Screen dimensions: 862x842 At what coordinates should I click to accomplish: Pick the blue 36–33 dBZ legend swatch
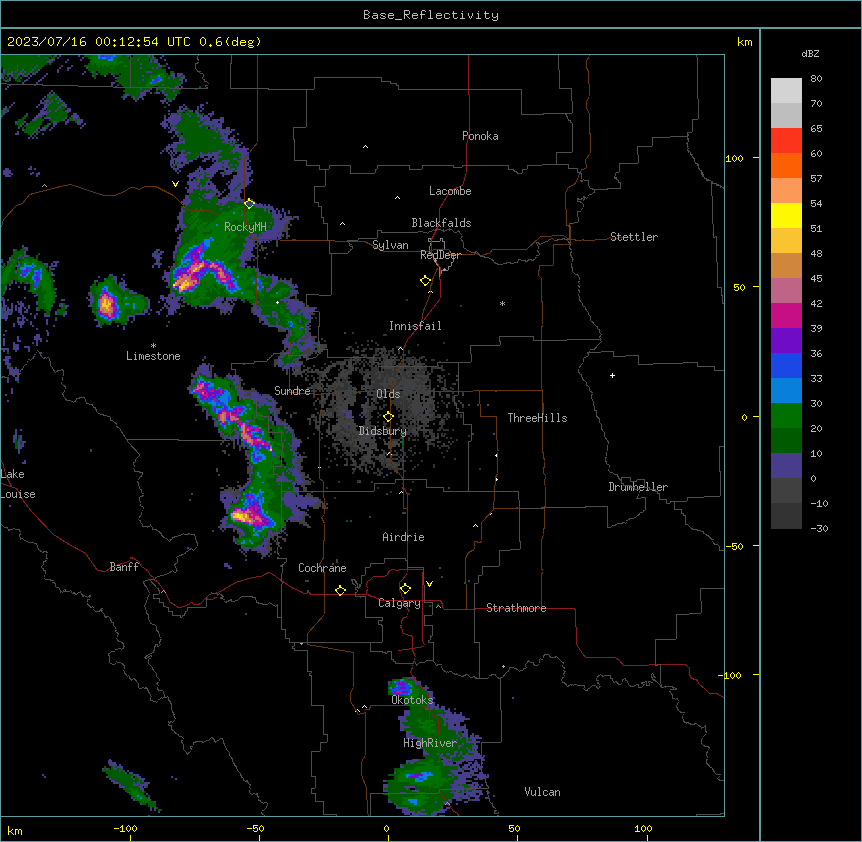[786, 366]
